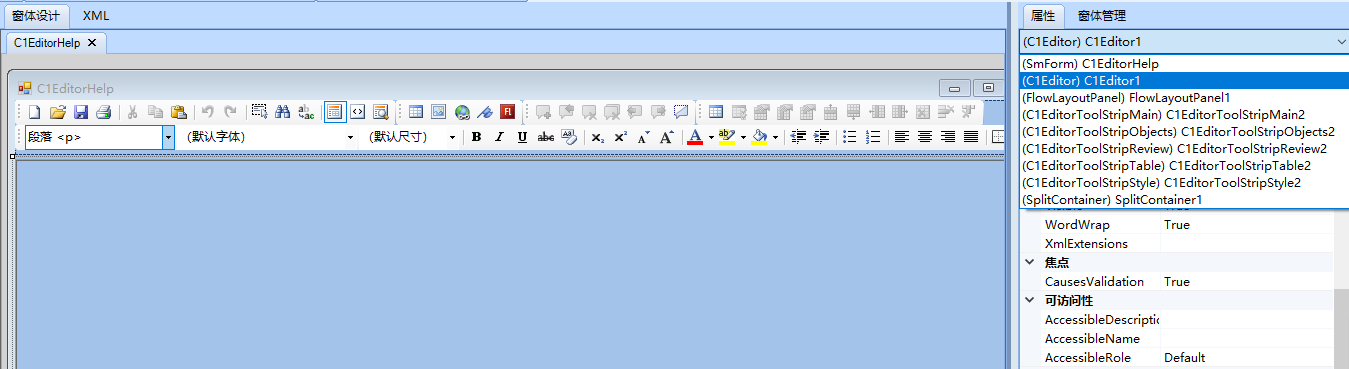Click the Insert table icon
This screenshot has width=1349, height=369.
tap(416, 112)
